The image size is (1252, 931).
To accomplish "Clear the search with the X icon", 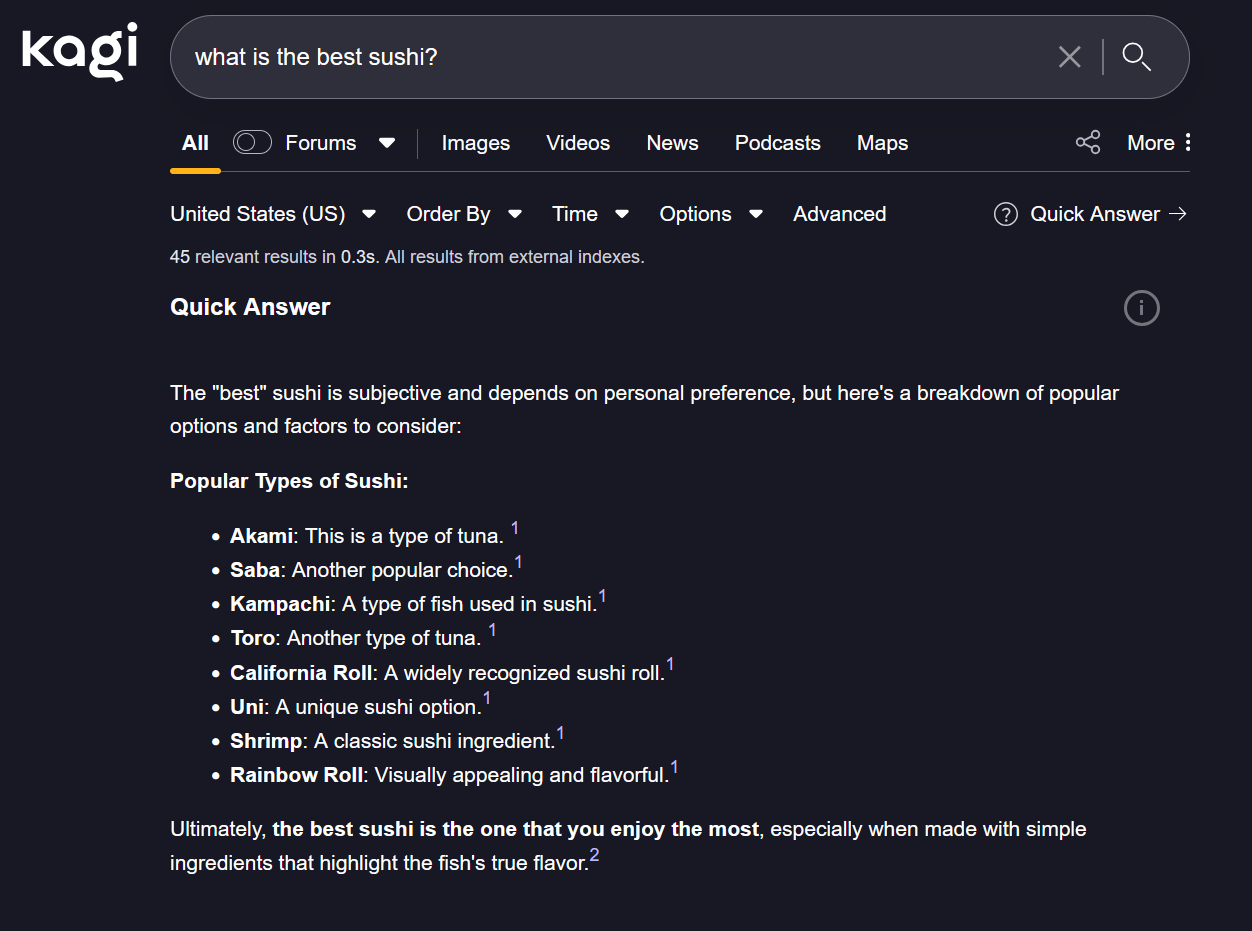I will click(1069, 57).
